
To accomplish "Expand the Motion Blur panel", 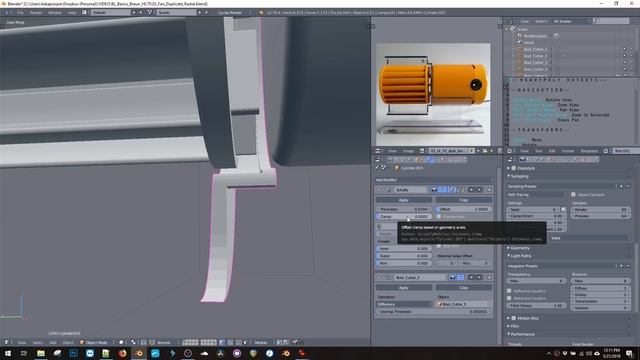I will pos(509,318).
